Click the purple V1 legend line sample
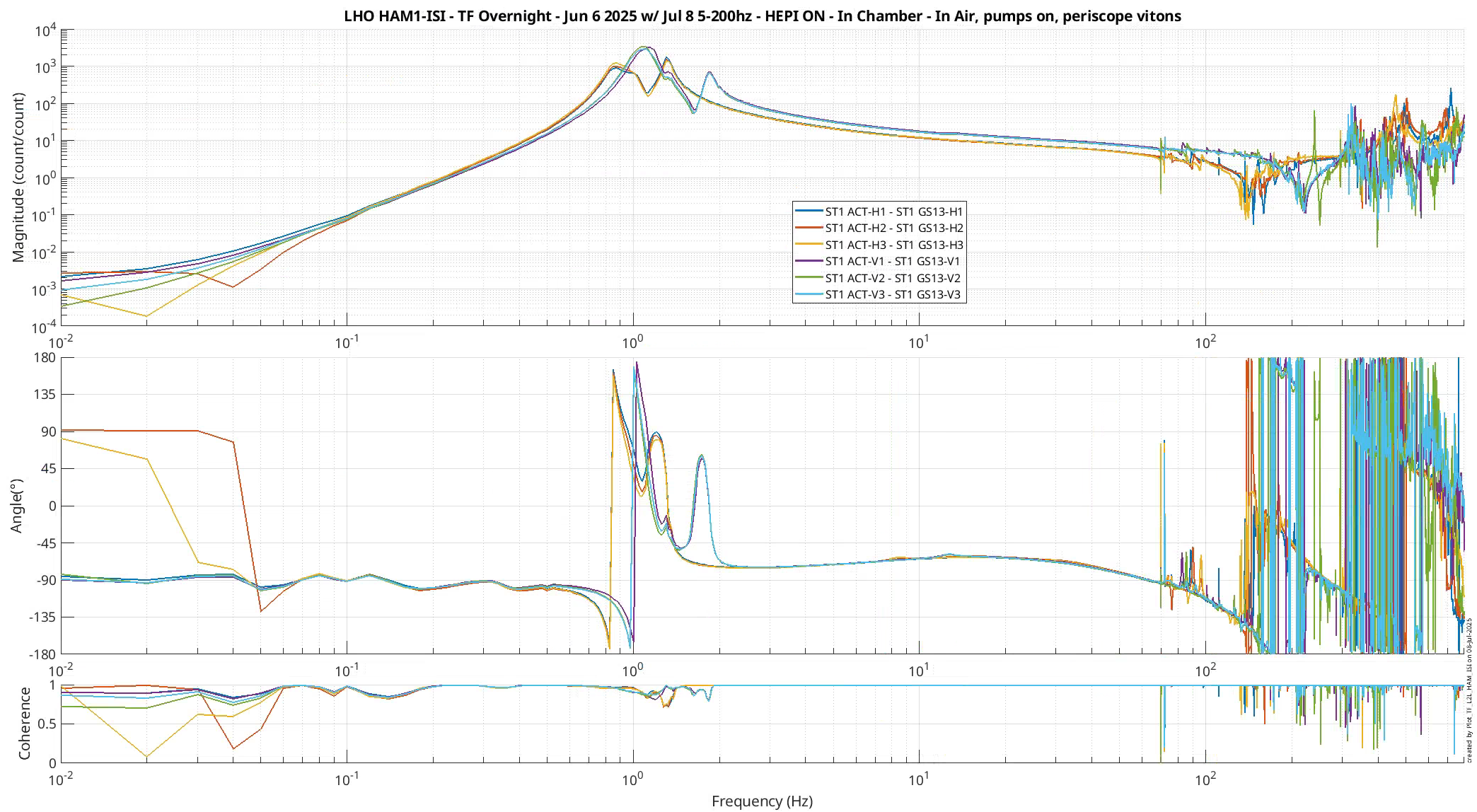This screenshot has width=1477, height=812. (x=809, y=261)
